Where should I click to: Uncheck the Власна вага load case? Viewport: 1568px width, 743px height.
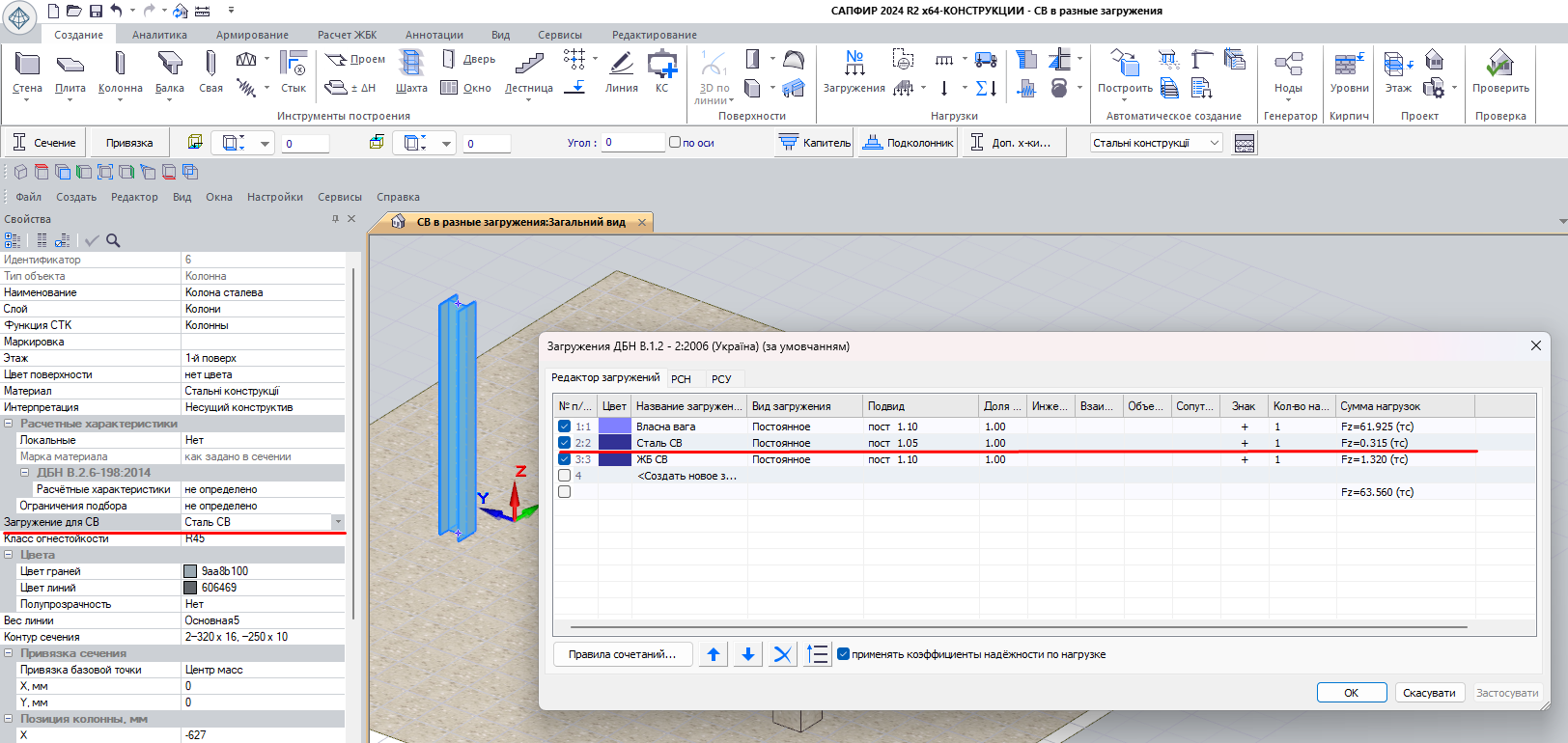coord(565,427)
